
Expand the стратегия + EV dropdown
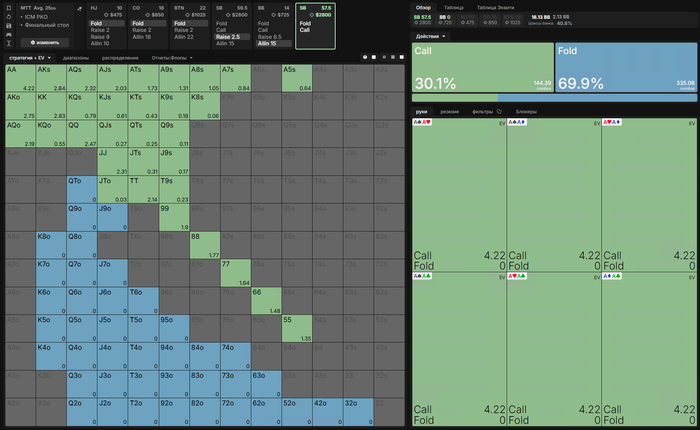(29, 58)
